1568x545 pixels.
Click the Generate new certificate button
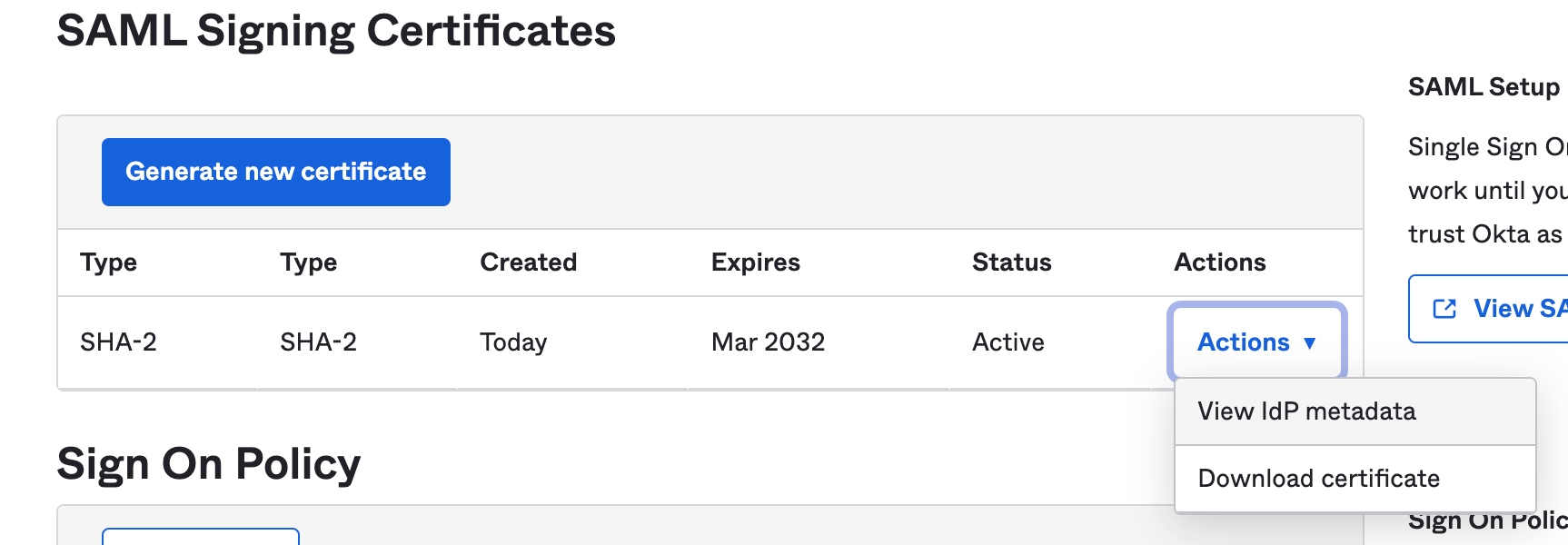275,171
